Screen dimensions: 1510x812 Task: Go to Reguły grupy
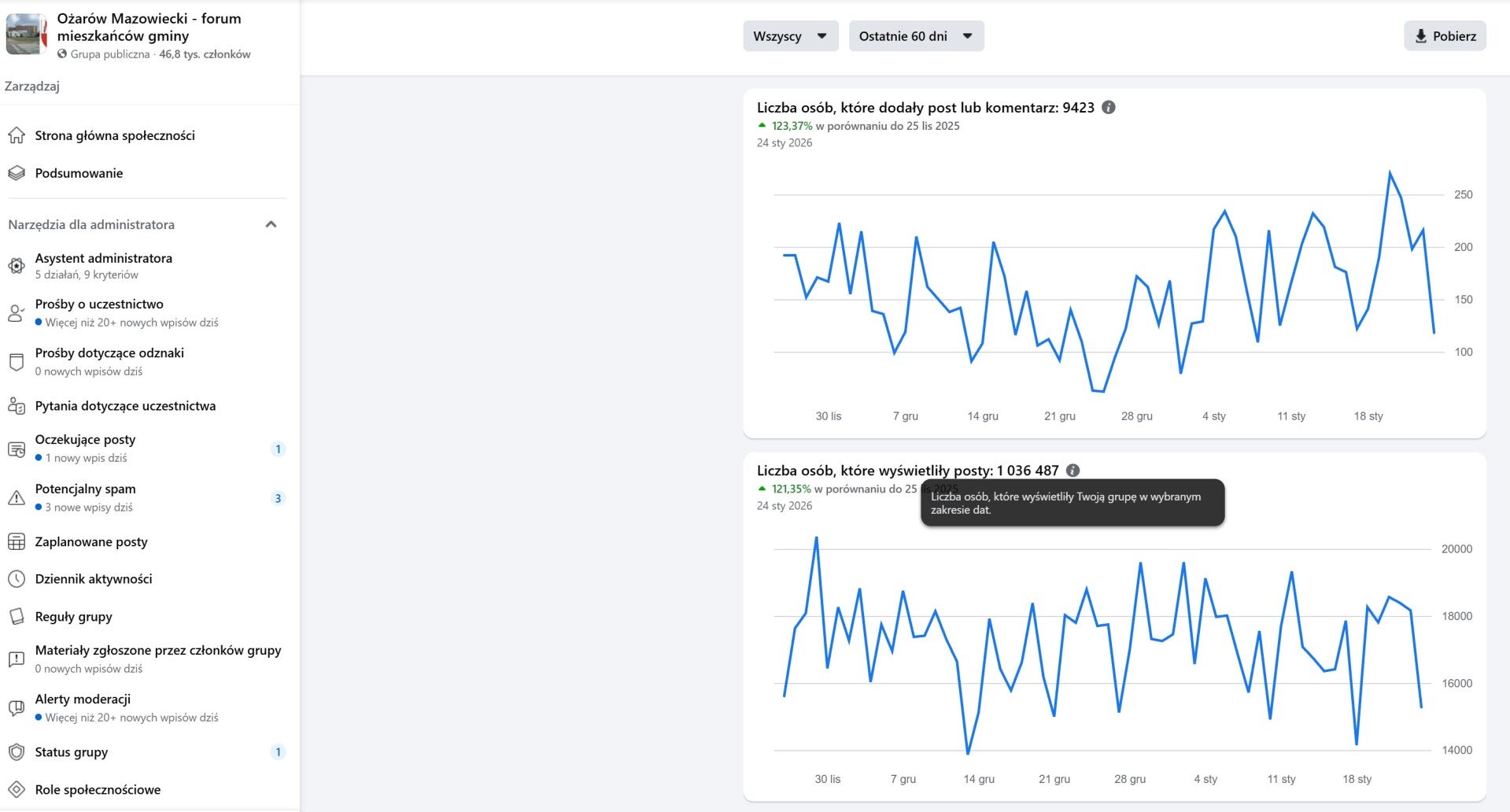pos(73,617)
